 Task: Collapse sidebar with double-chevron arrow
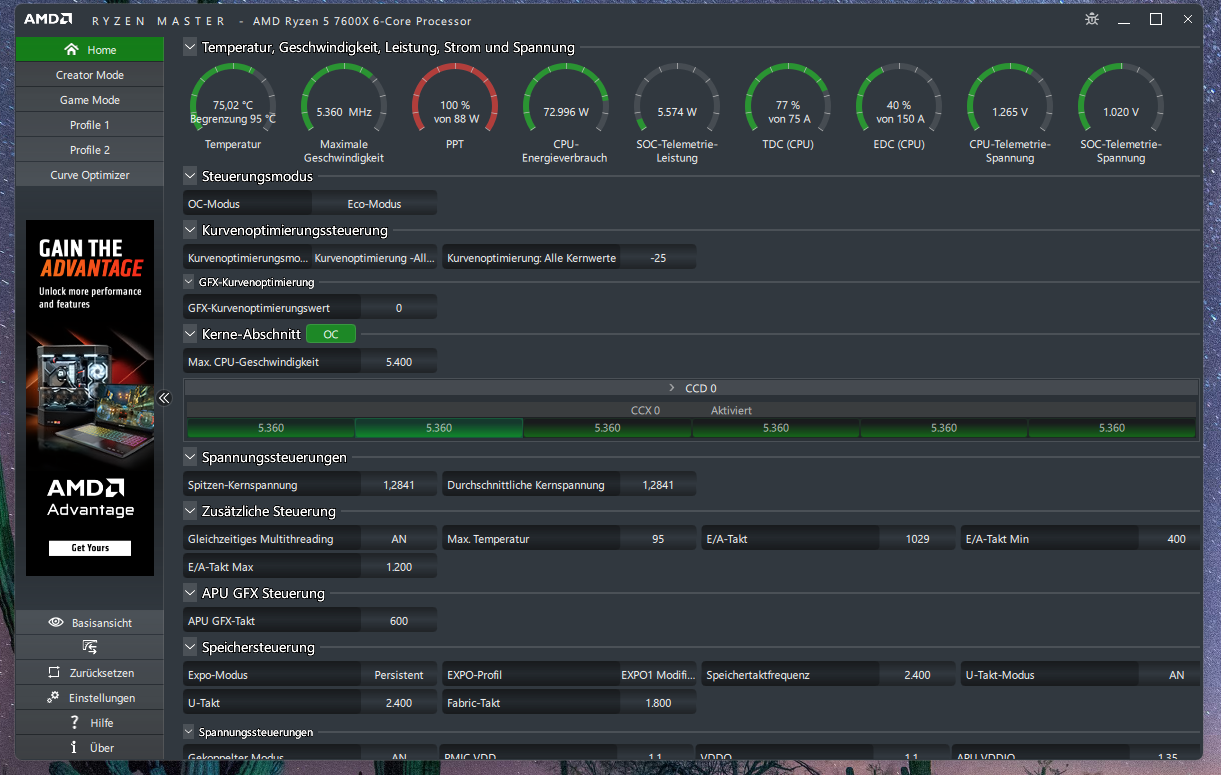165,398
